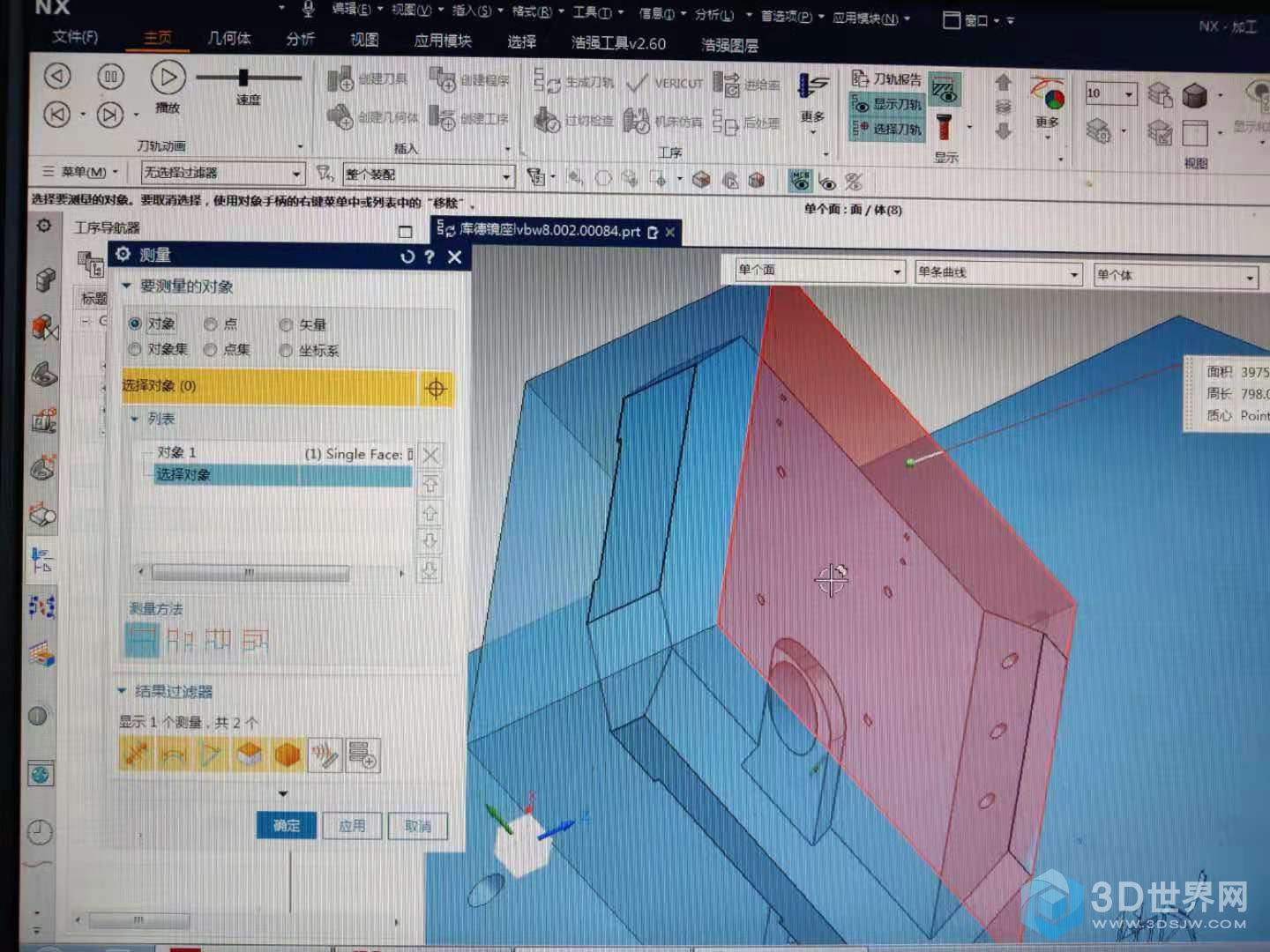Open the Single Face rule dropdown

(820, 271)
